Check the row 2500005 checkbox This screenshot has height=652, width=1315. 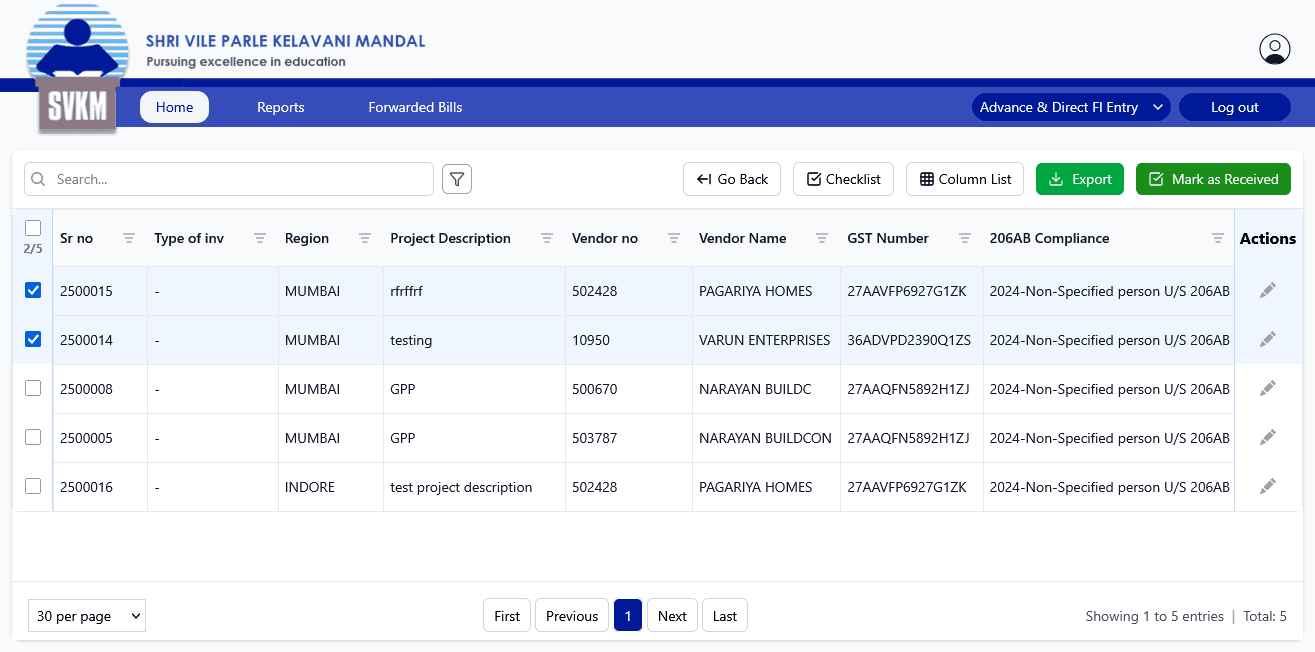33,437
